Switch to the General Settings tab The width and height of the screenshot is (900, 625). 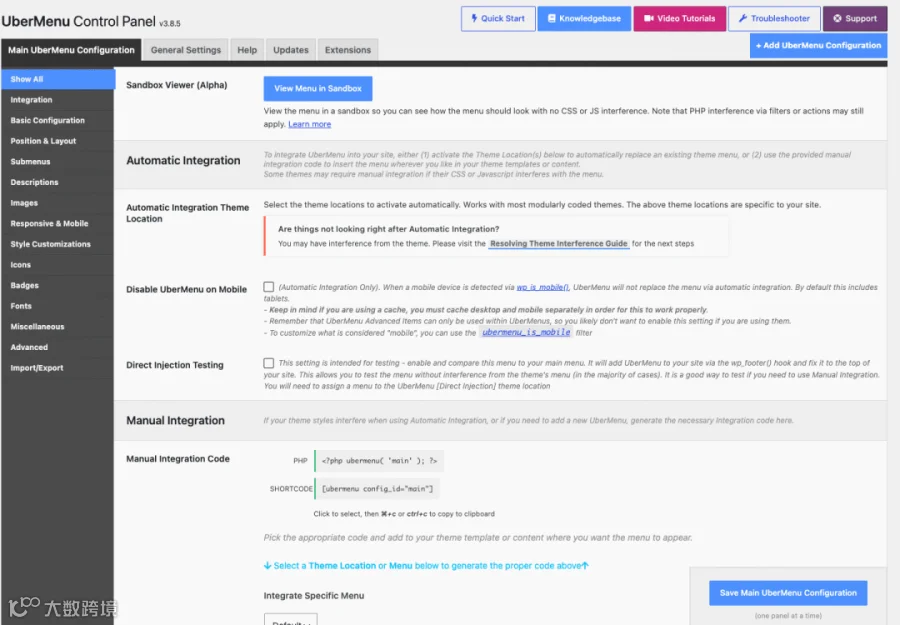186,50
